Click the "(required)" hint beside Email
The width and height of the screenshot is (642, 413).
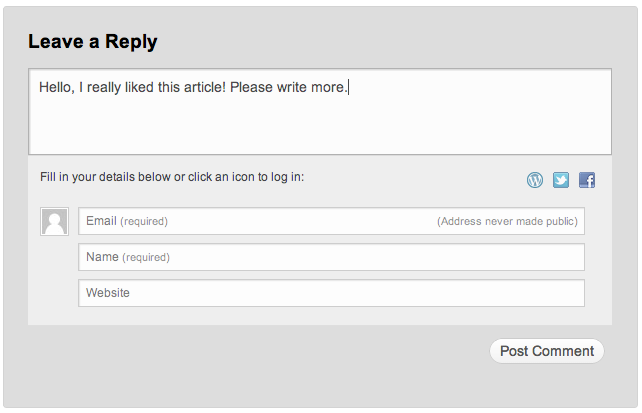tap(144, 221)
